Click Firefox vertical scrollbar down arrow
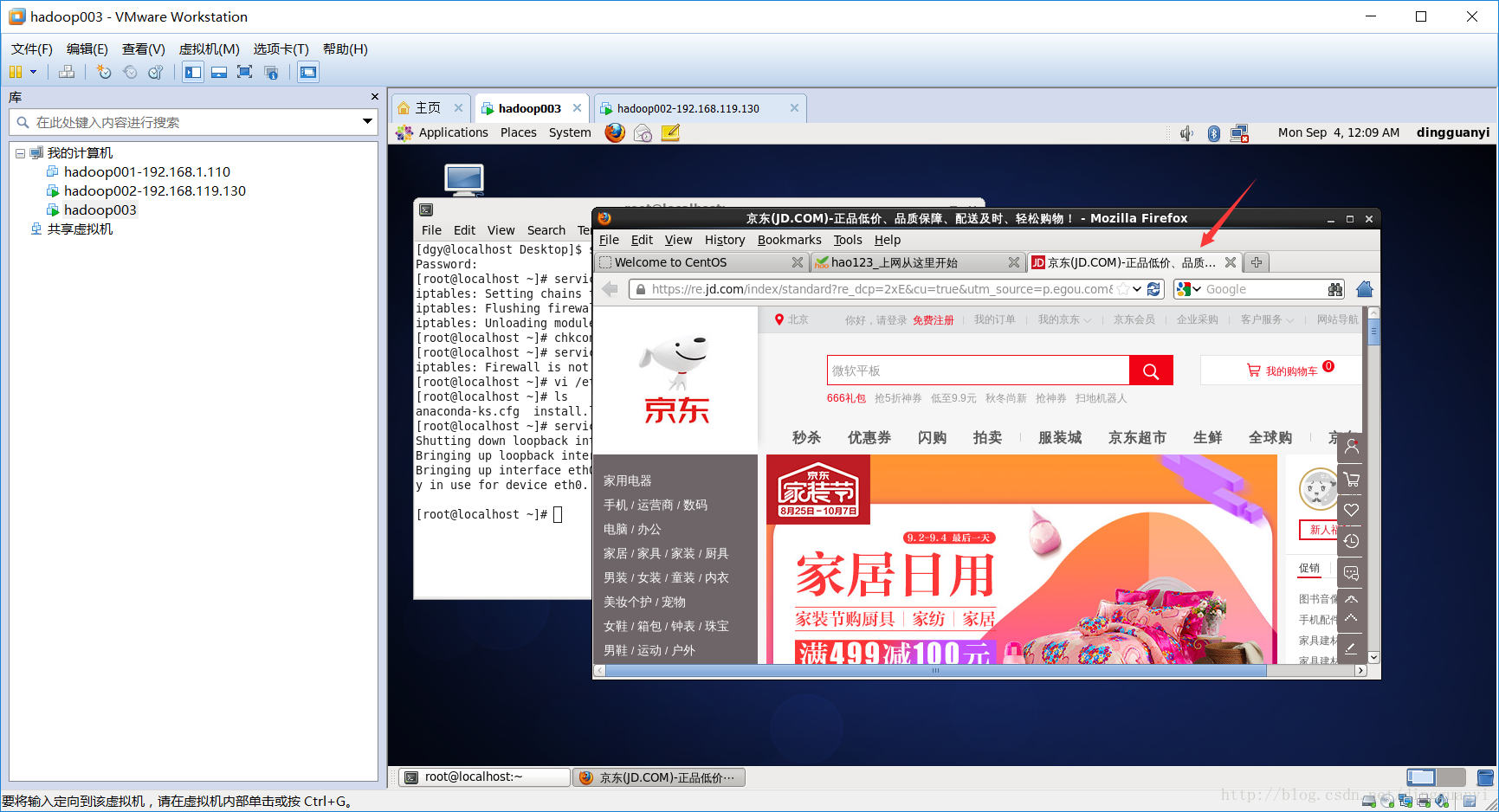The height and width of the screenshot is (812, 1499). 1373,657
